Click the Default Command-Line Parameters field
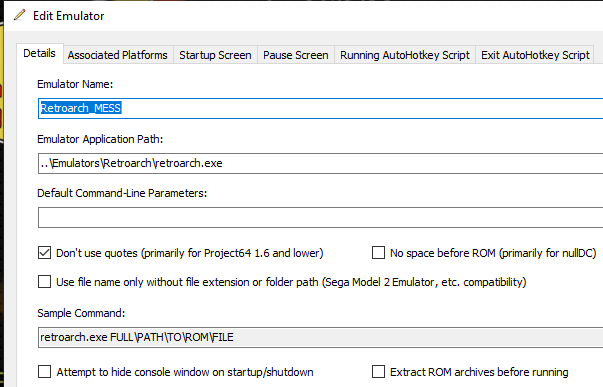This screenshot has height=387, width=603. coord(320,217)
